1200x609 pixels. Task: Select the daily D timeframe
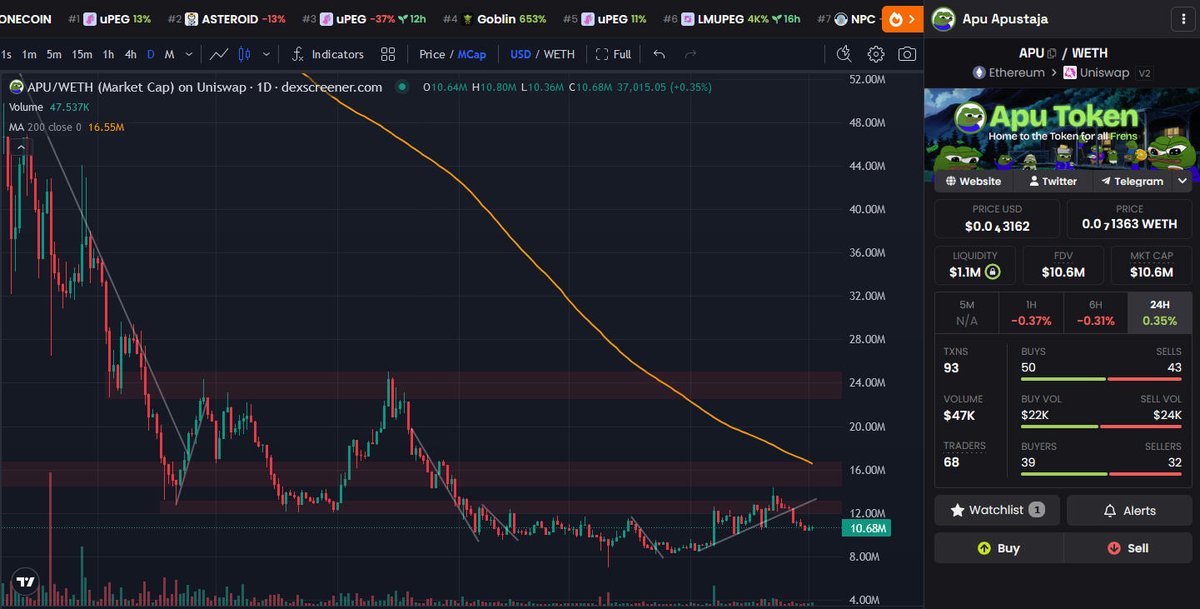[x=151, y=54]
